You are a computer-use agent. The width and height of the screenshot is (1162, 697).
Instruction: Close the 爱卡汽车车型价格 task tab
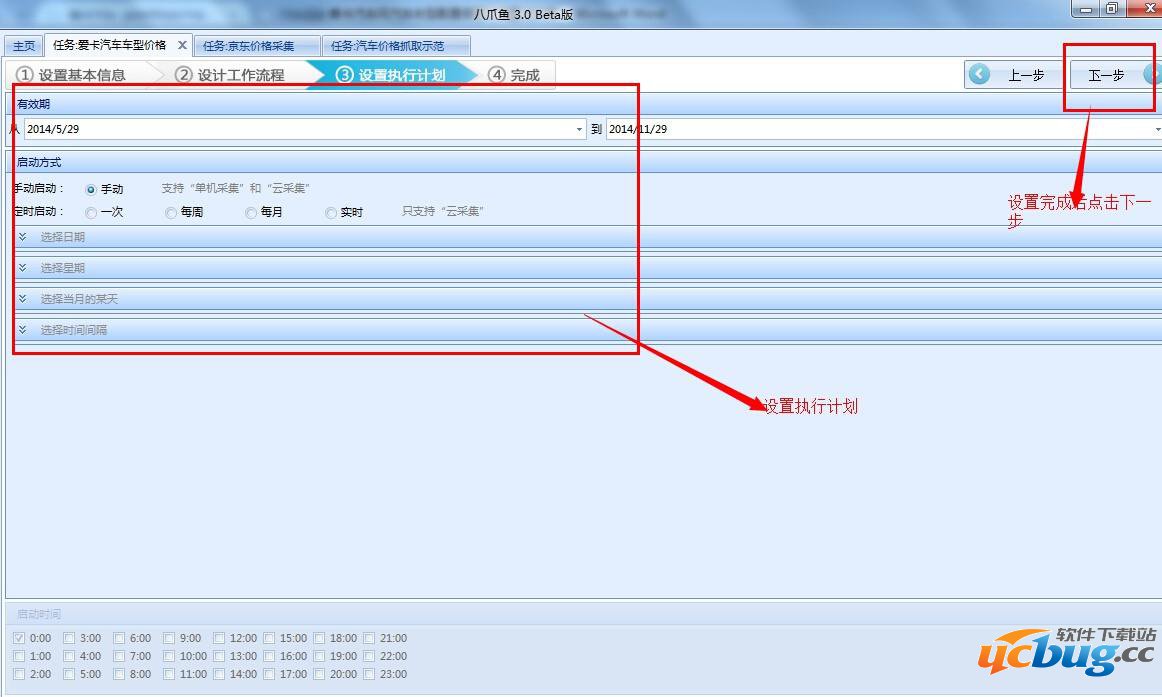(x=182, y=46)
